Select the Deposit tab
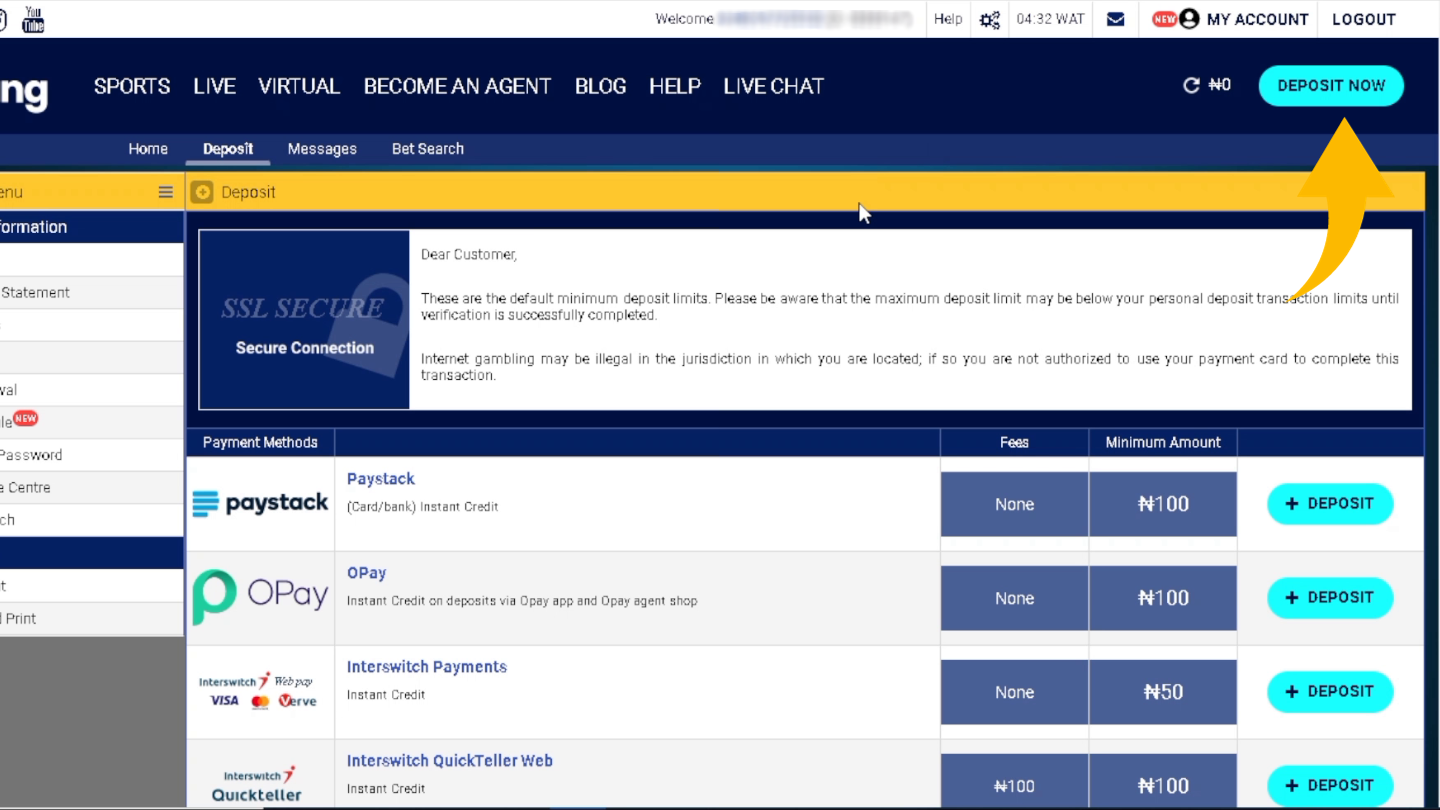This screenshot has height=810, width=1440. click(228, 149)
